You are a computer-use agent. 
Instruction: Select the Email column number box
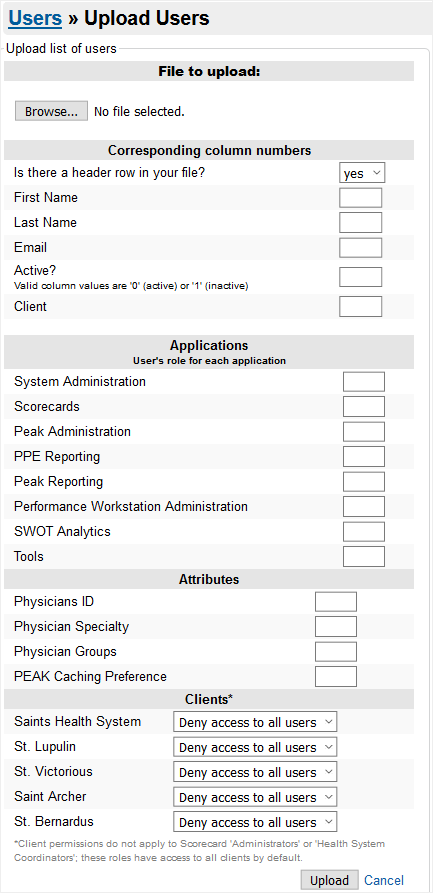[361, 248]
